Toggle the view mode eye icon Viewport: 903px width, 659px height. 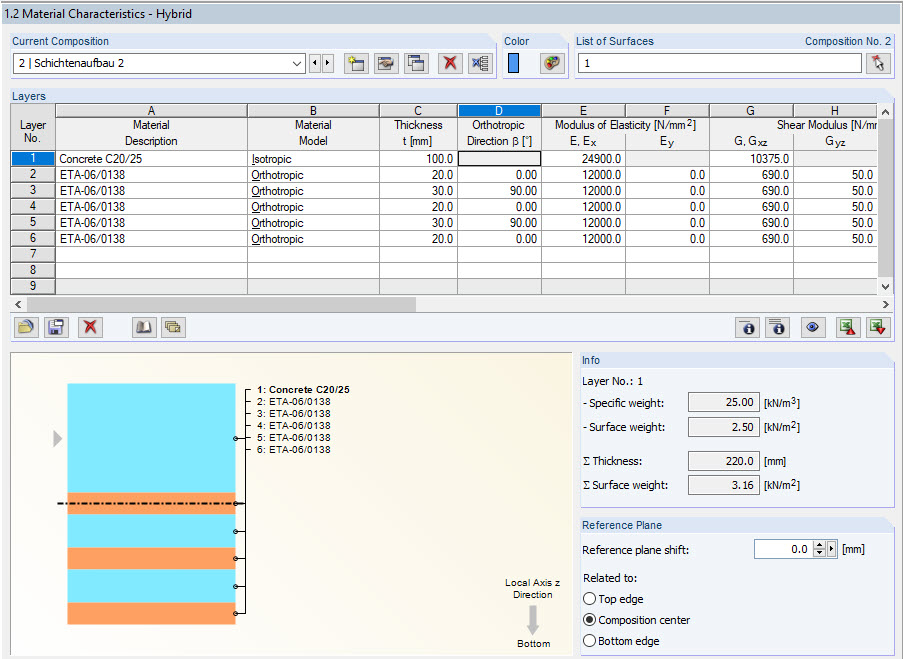[x=813, y=327]
